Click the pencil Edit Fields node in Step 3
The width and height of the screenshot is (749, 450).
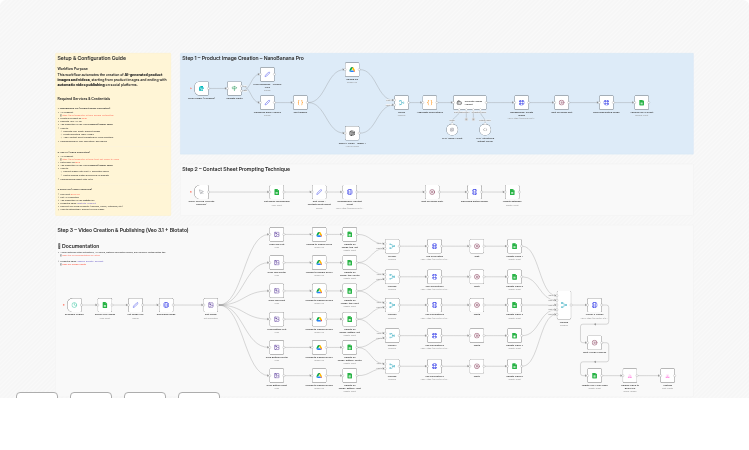click(135, 304)
